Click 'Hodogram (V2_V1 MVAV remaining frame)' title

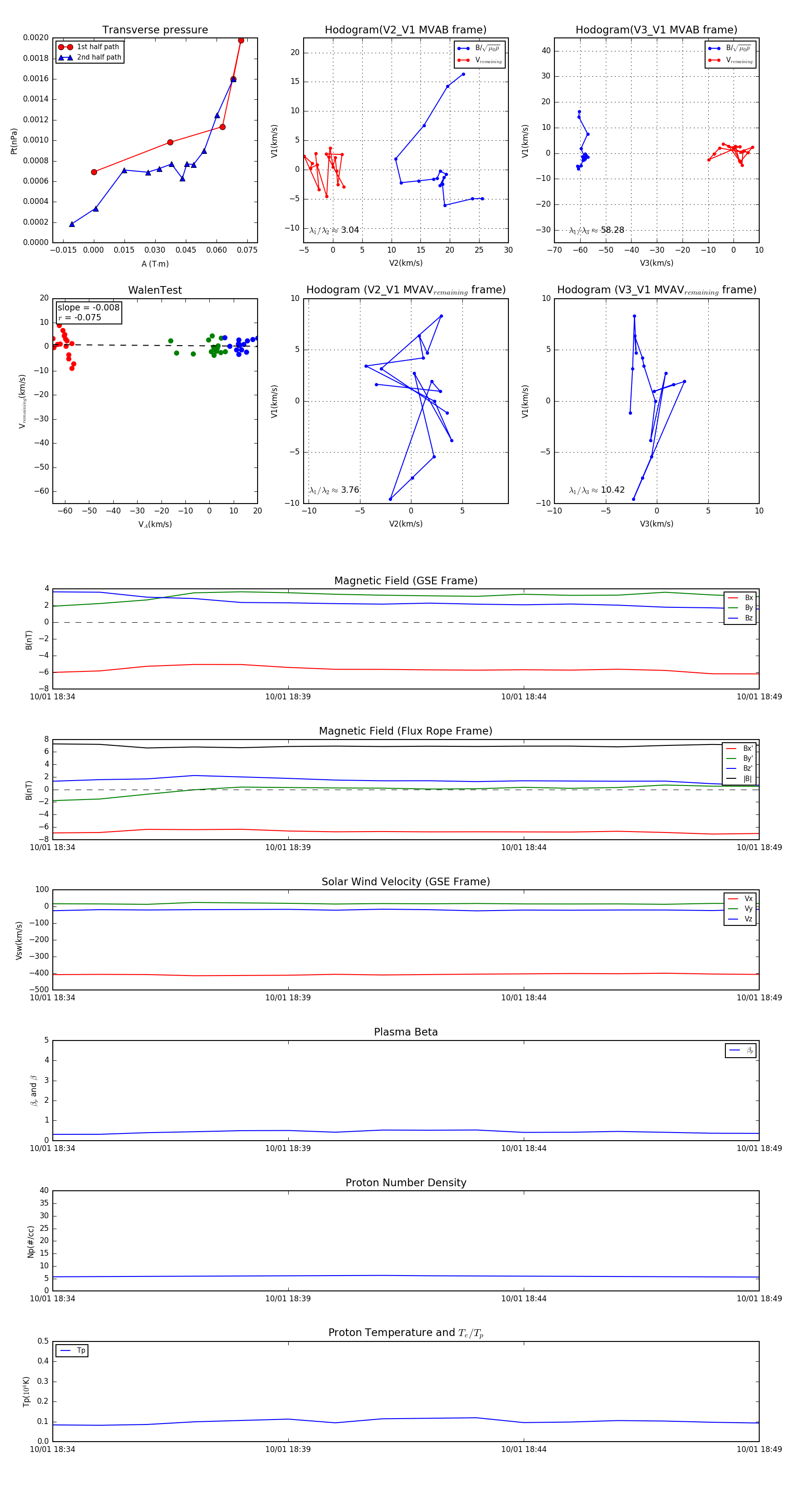406,290
